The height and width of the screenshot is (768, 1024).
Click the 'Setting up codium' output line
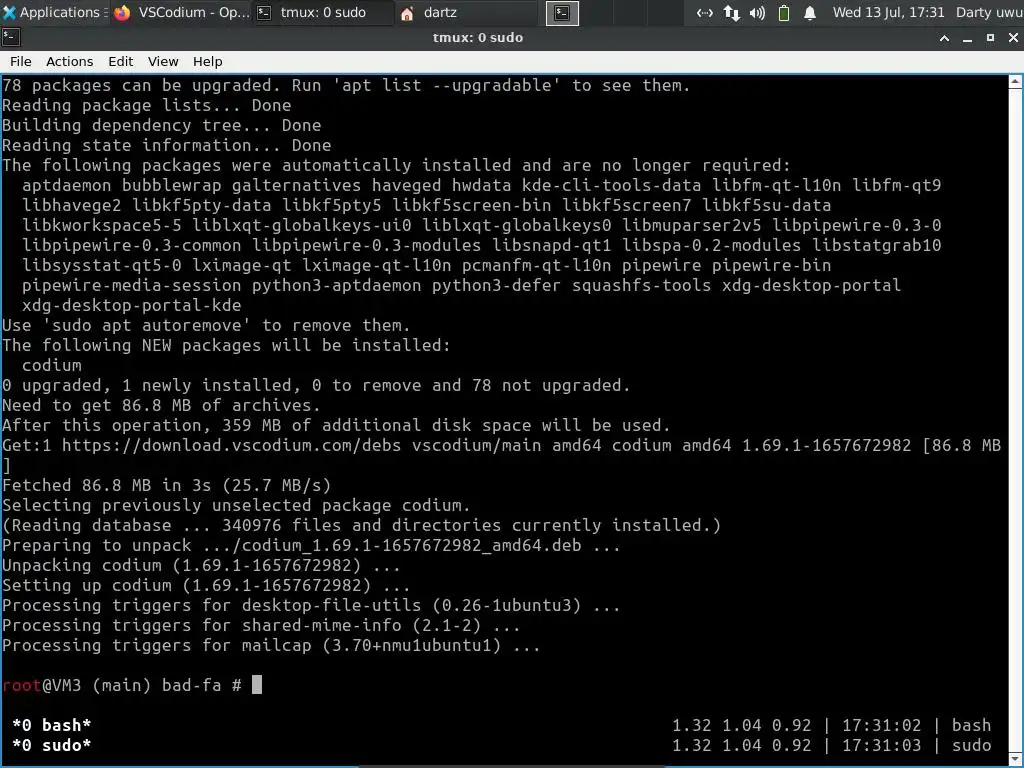(x=206, y=585)
